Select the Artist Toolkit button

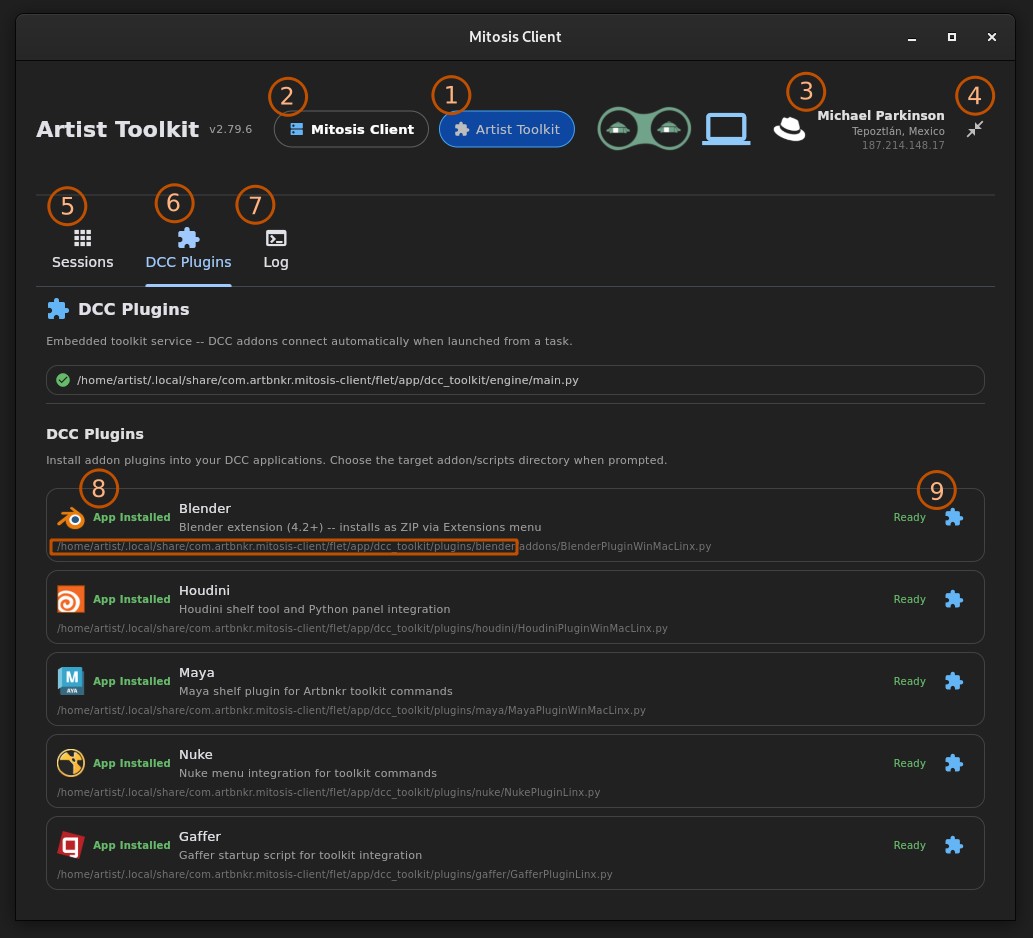coord(507,129)
